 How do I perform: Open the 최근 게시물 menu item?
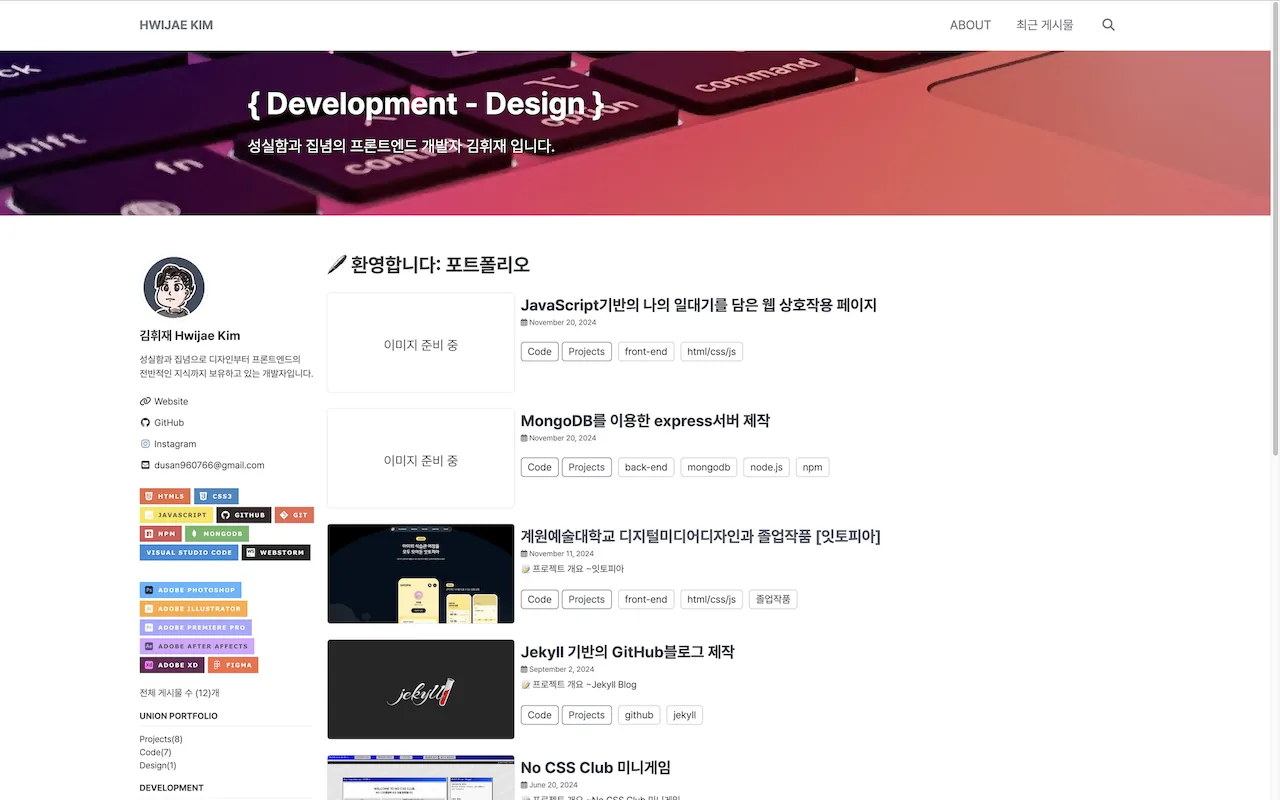point(1044,24)
